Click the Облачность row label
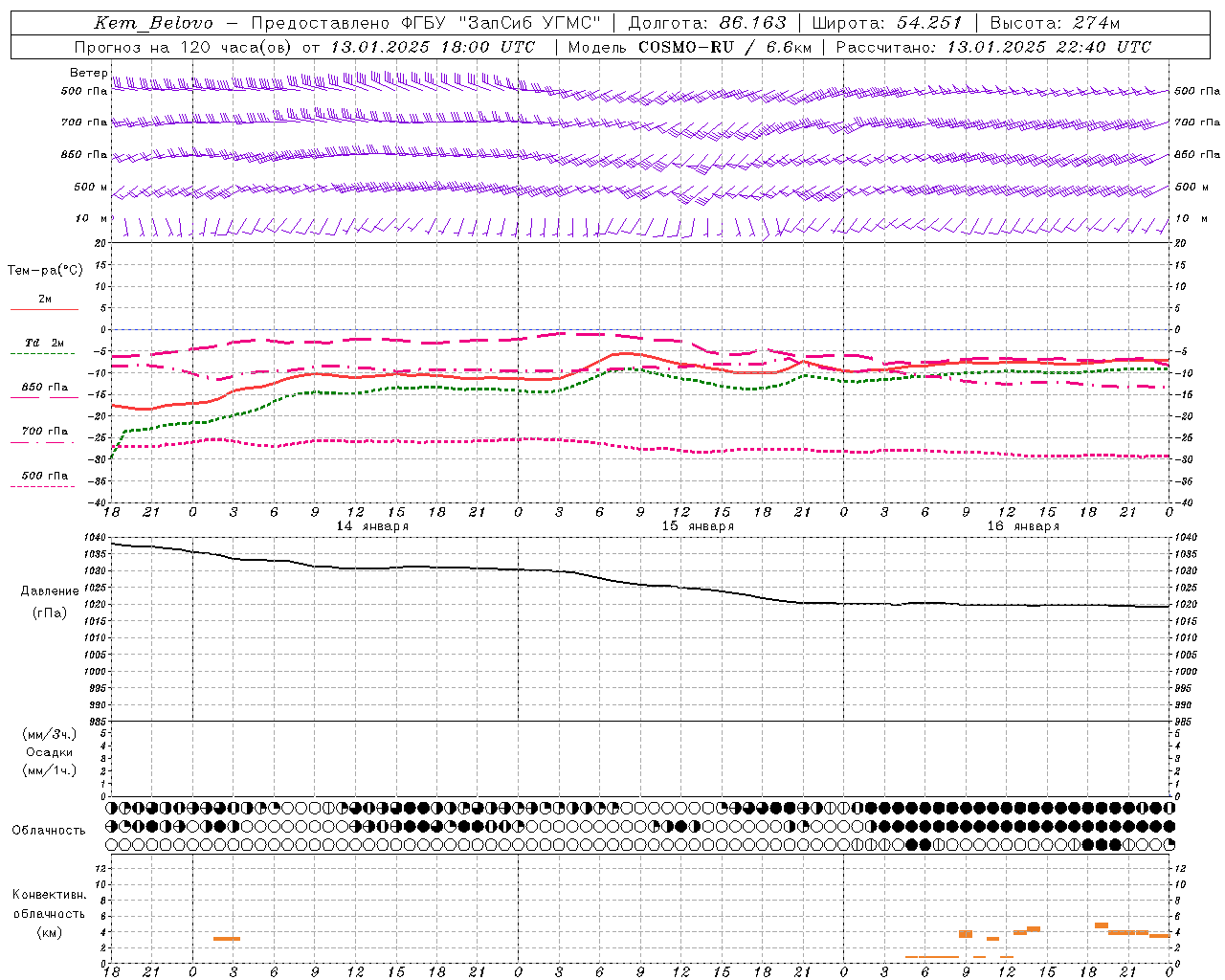This screenshot has height=980, width=1225. (x=49, y=830)
